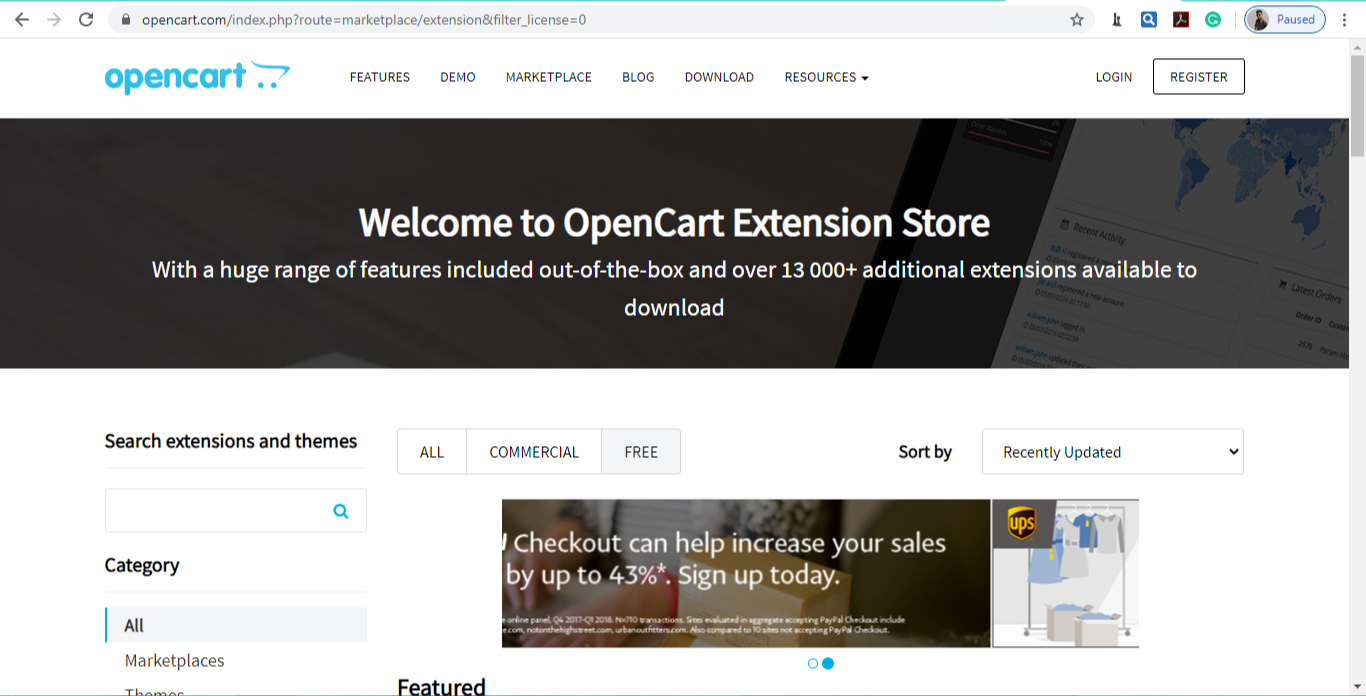Image resolution: width=1366 pixels, height=696 pixels.
Task: Select the COMMERCIAL filter tab
Action: click(534, 452)
